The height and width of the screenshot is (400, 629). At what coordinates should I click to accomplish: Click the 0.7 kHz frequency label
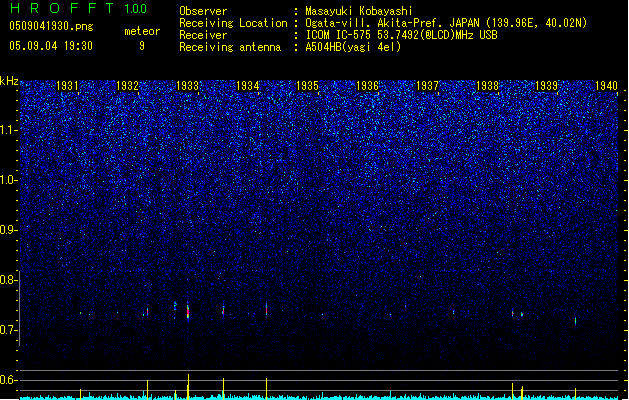[9, 330]
